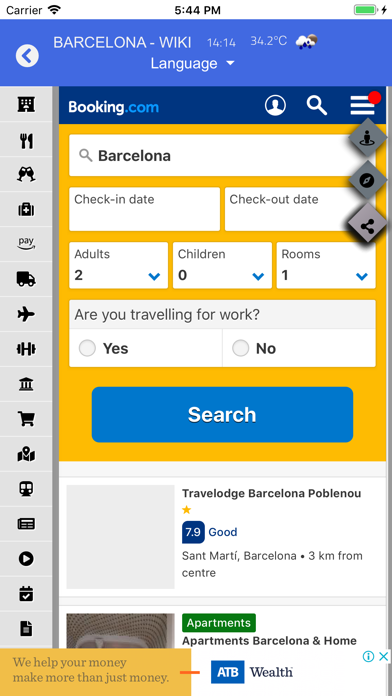Tap the compass floating button

367,180
